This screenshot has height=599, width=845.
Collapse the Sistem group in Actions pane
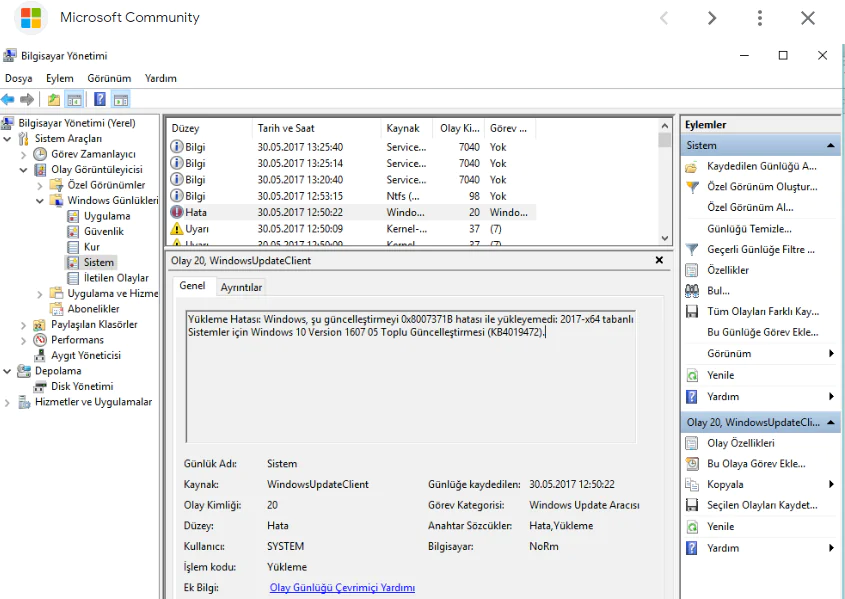[828, 145]
